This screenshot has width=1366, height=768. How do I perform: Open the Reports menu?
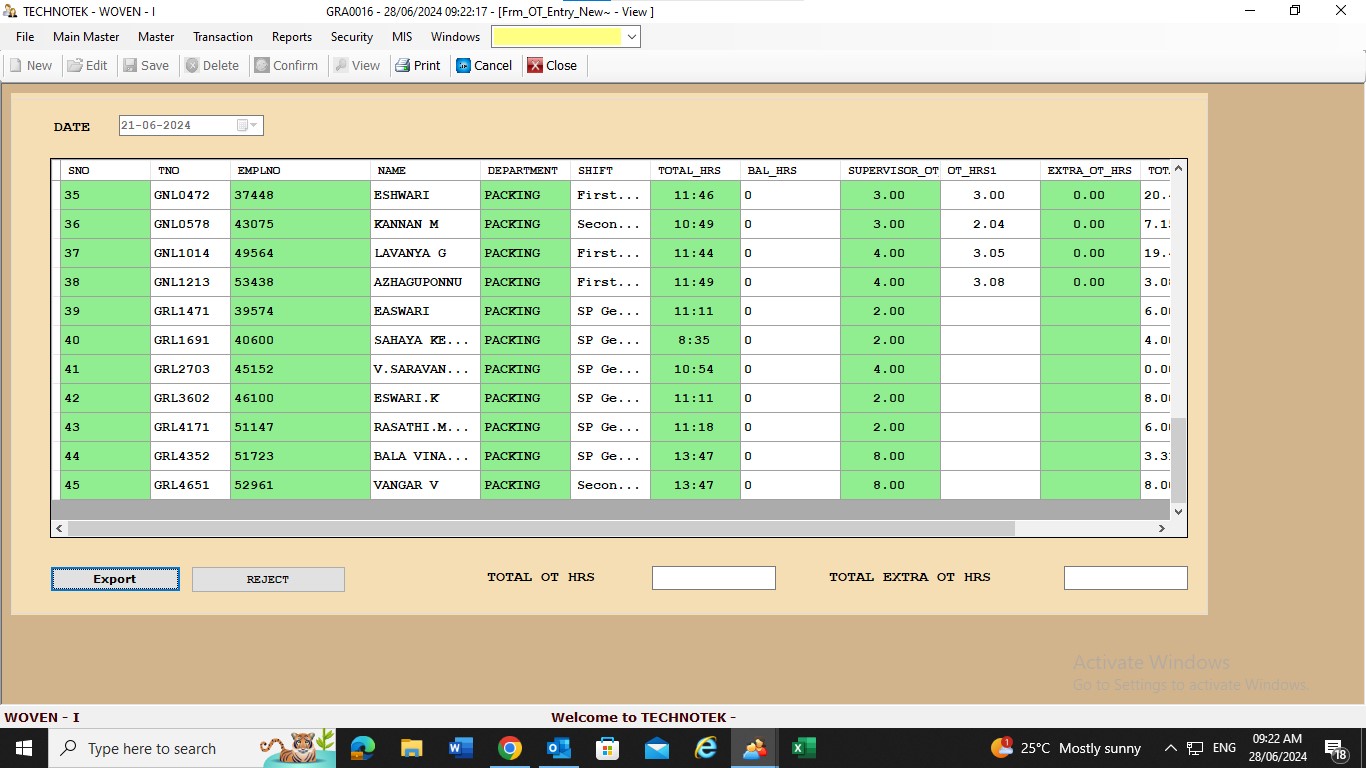point(292,37)
